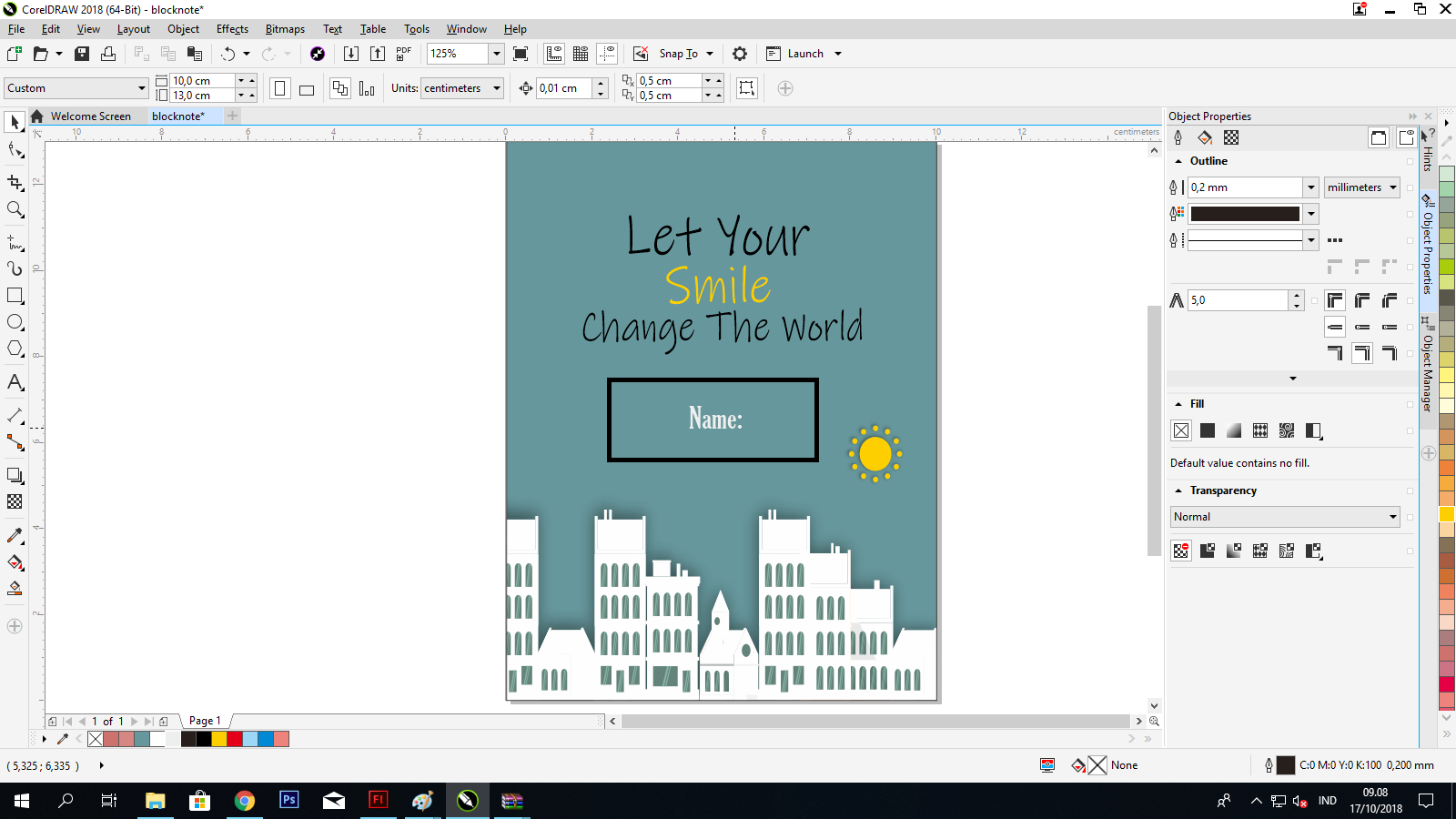The image size is (1456, 819).
Task: Select the Pick tool
Action: pyautogui.click(x=14, y=121)
